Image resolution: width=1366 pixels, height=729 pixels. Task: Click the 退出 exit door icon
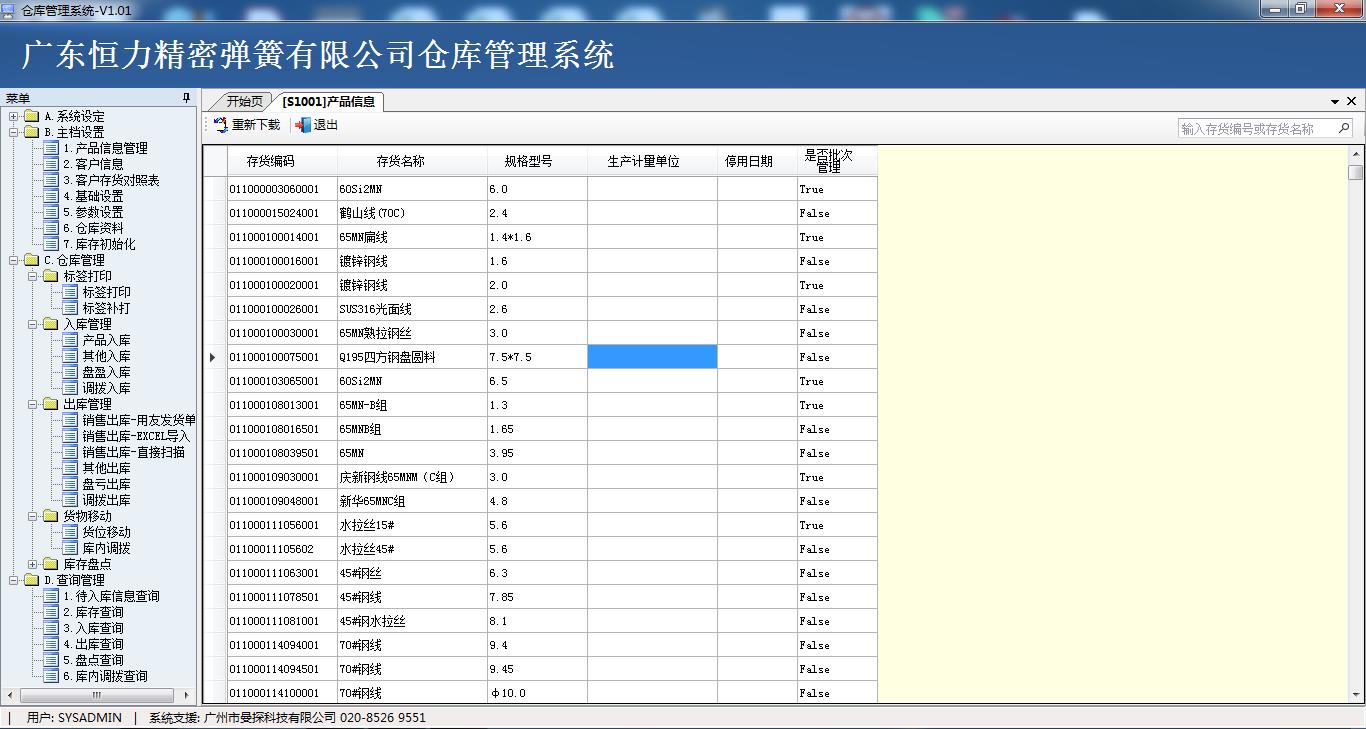(303, 125)
